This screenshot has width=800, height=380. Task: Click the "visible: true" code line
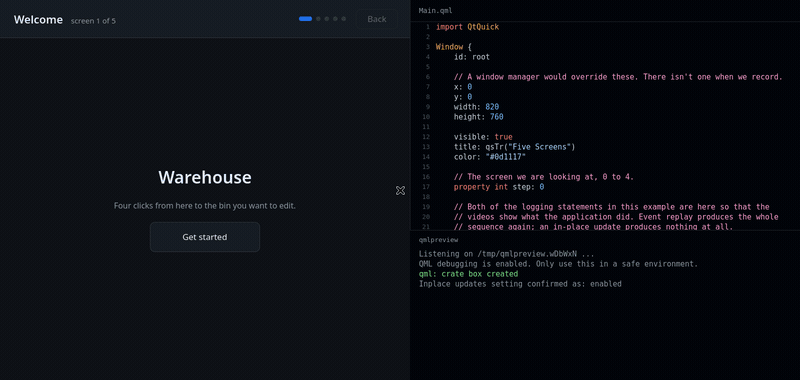[x=483, y=137]
